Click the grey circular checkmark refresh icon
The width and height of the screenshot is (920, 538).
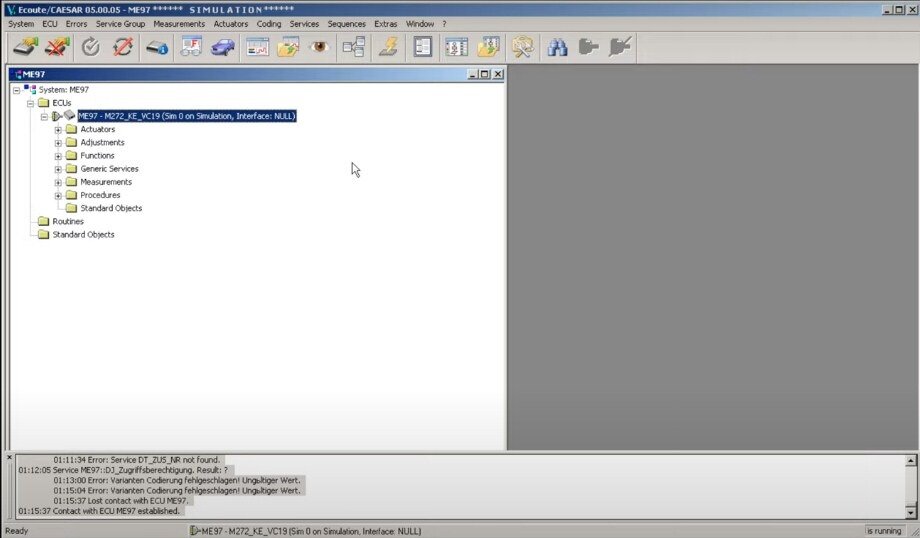(x=90, y=47)
